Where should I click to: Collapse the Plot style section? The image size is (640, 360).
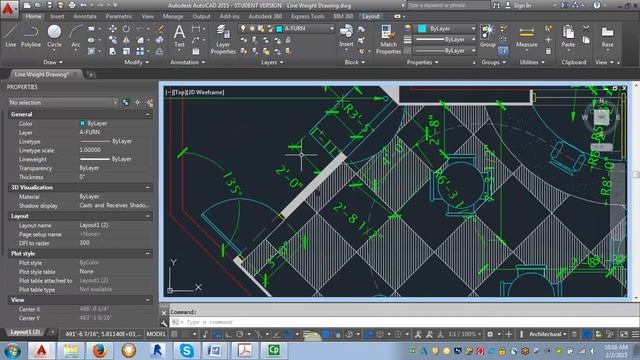(x=148, y=253)
